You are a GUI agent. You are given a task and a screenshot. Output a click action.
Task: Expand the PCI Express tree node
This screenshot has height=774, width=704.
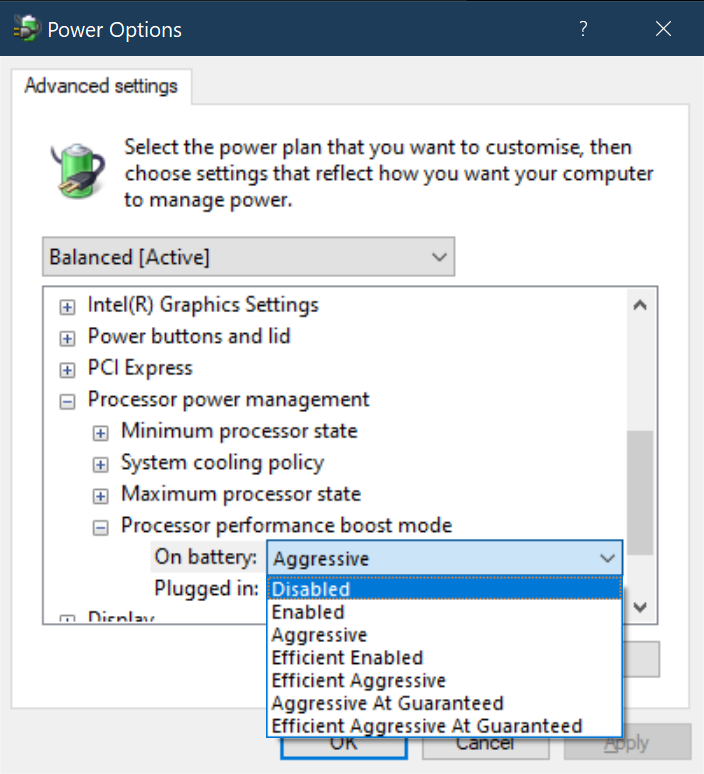(67, 369)
